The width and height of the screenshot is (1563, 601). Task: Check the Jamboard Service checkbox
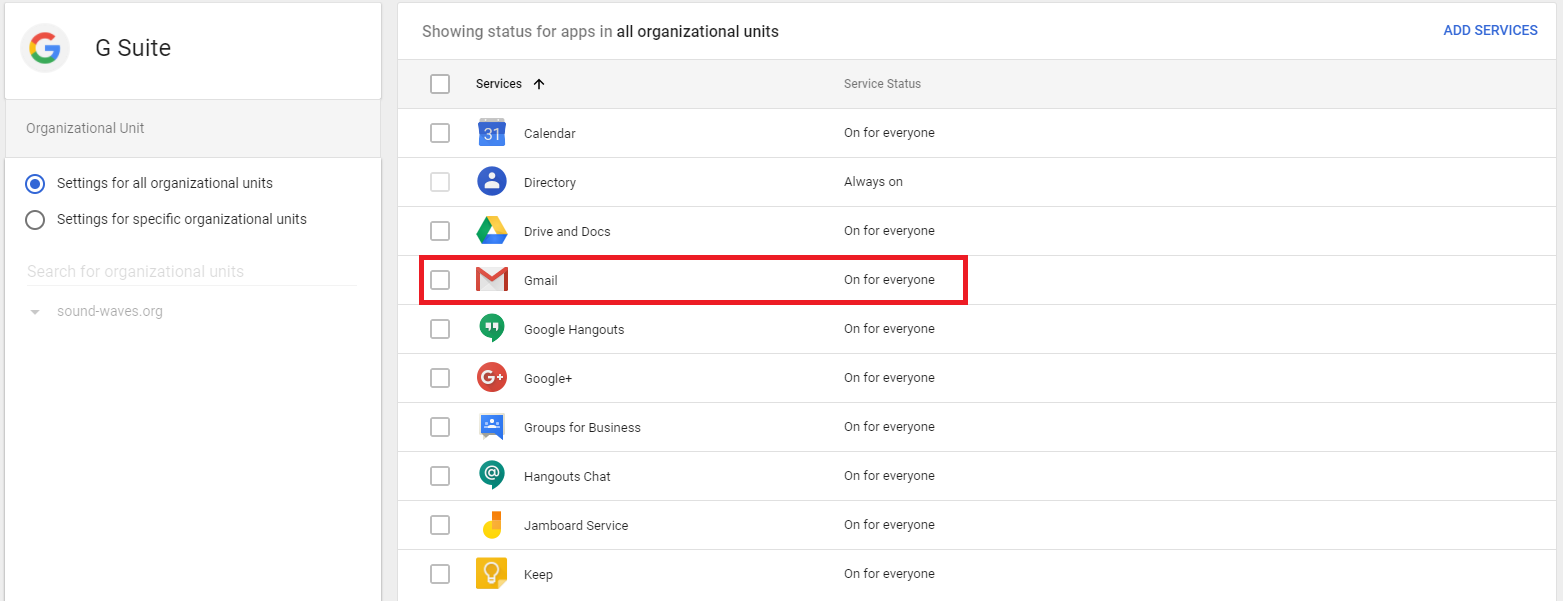[x=440, y=525]
